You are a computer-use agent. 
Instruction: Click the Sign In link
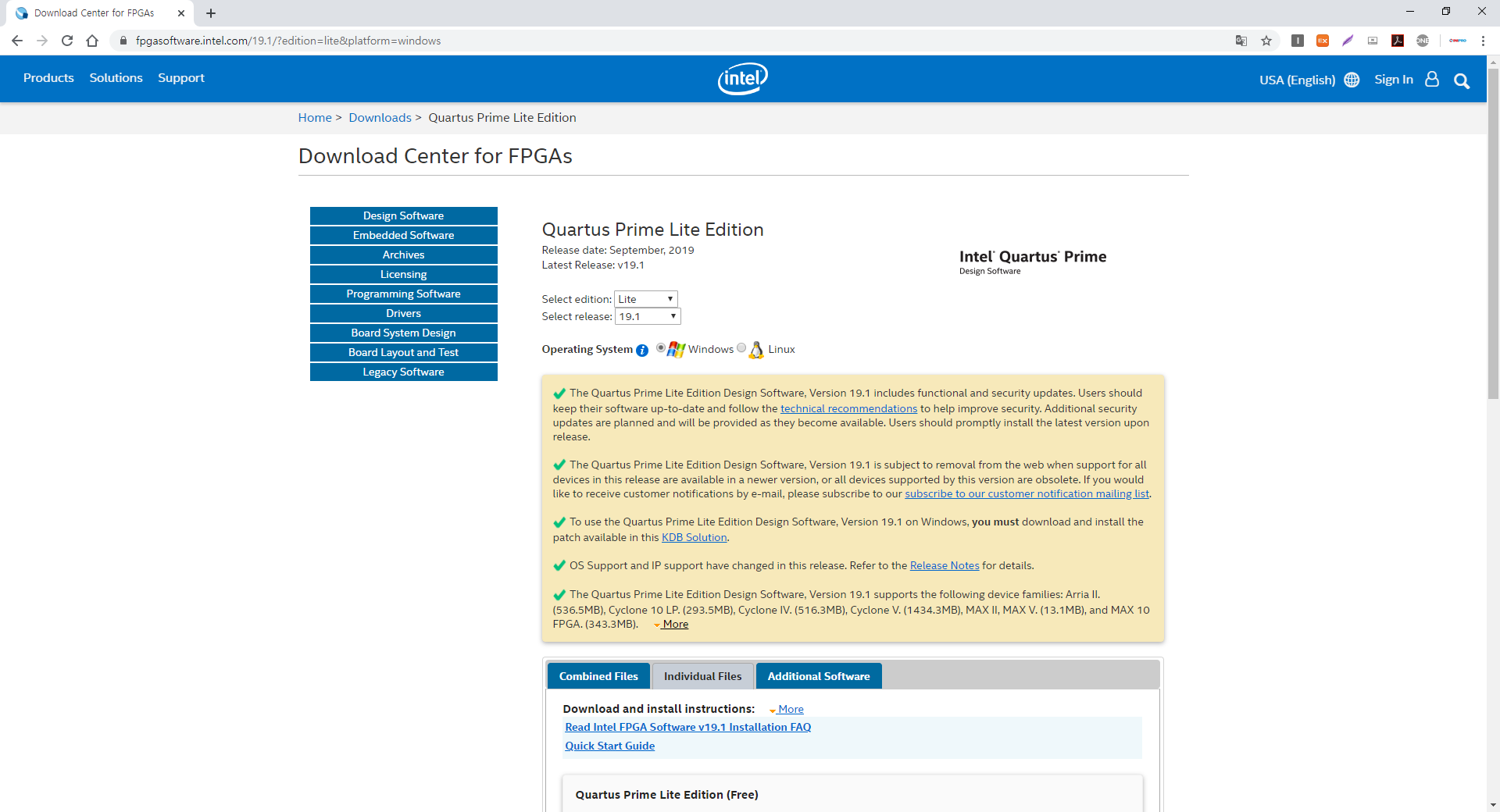click(1394, 80)
